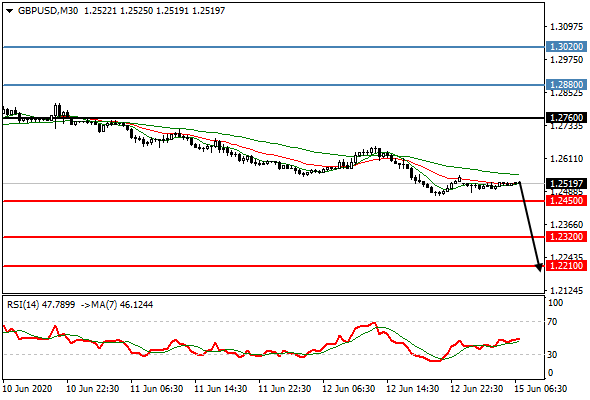The width and height of the screenshot is (590, 400).
Task: Select the red 1.24500 support label
Action: pyautogui.click(x=566, y=201)
